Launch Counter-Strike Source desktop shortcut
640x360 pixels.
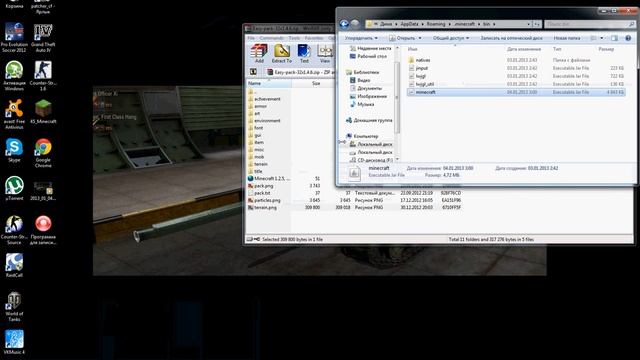[14, 229]
